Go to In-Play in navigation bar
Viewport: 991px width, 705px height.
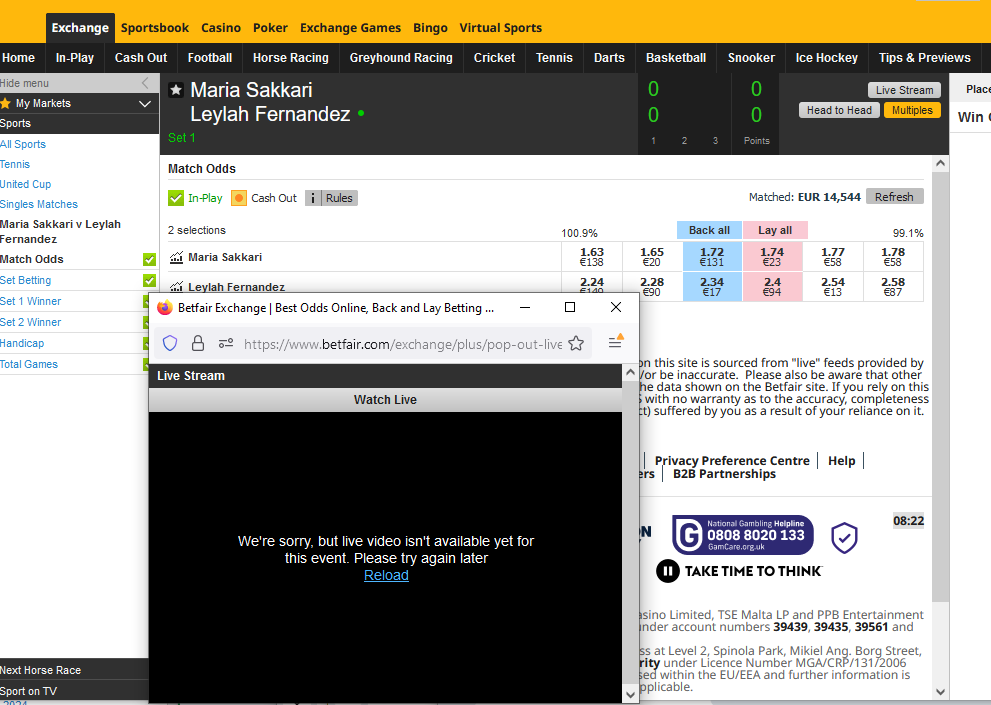tap(75, 58)
